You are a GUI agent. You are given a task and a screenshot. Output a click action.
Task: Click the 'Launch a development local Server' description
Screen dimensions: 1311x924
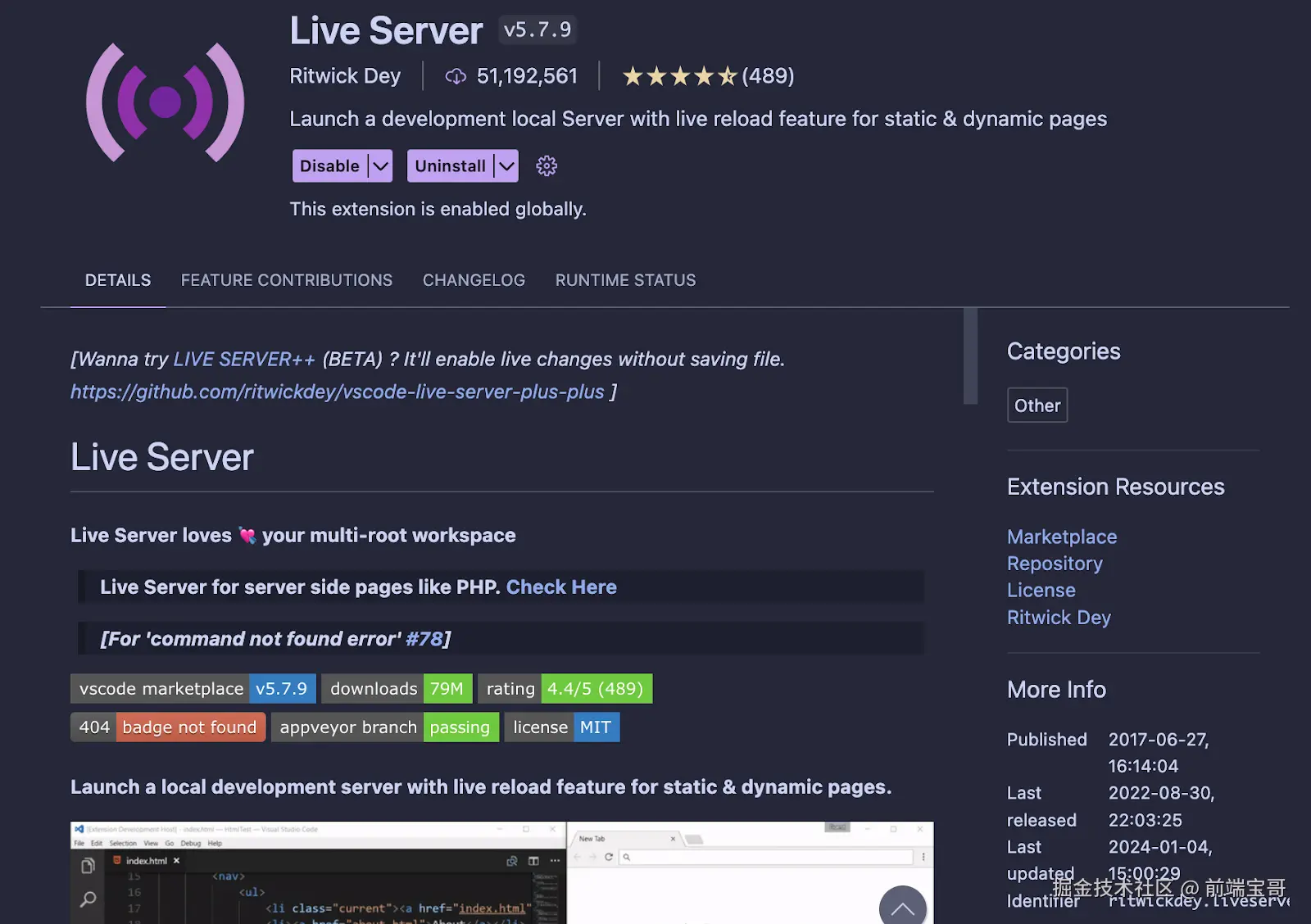(698, 120)
